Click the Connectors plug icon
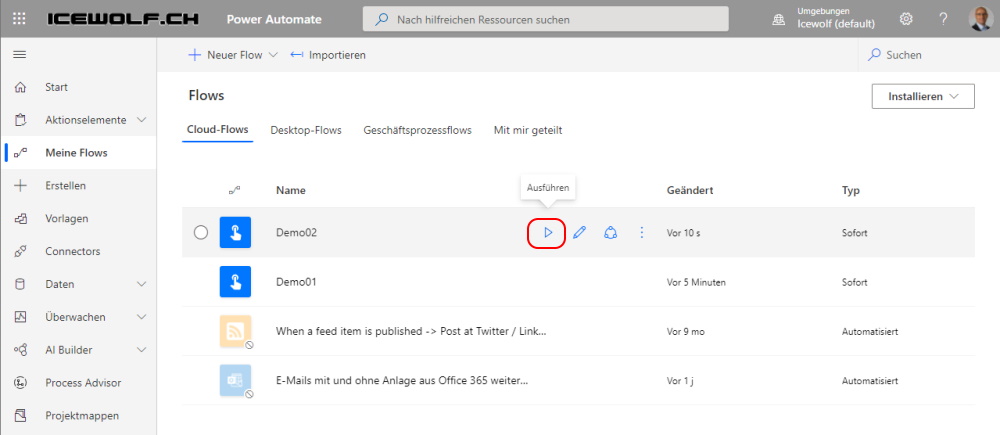This screenshot has height=435, width=1000. pos(20,251)
